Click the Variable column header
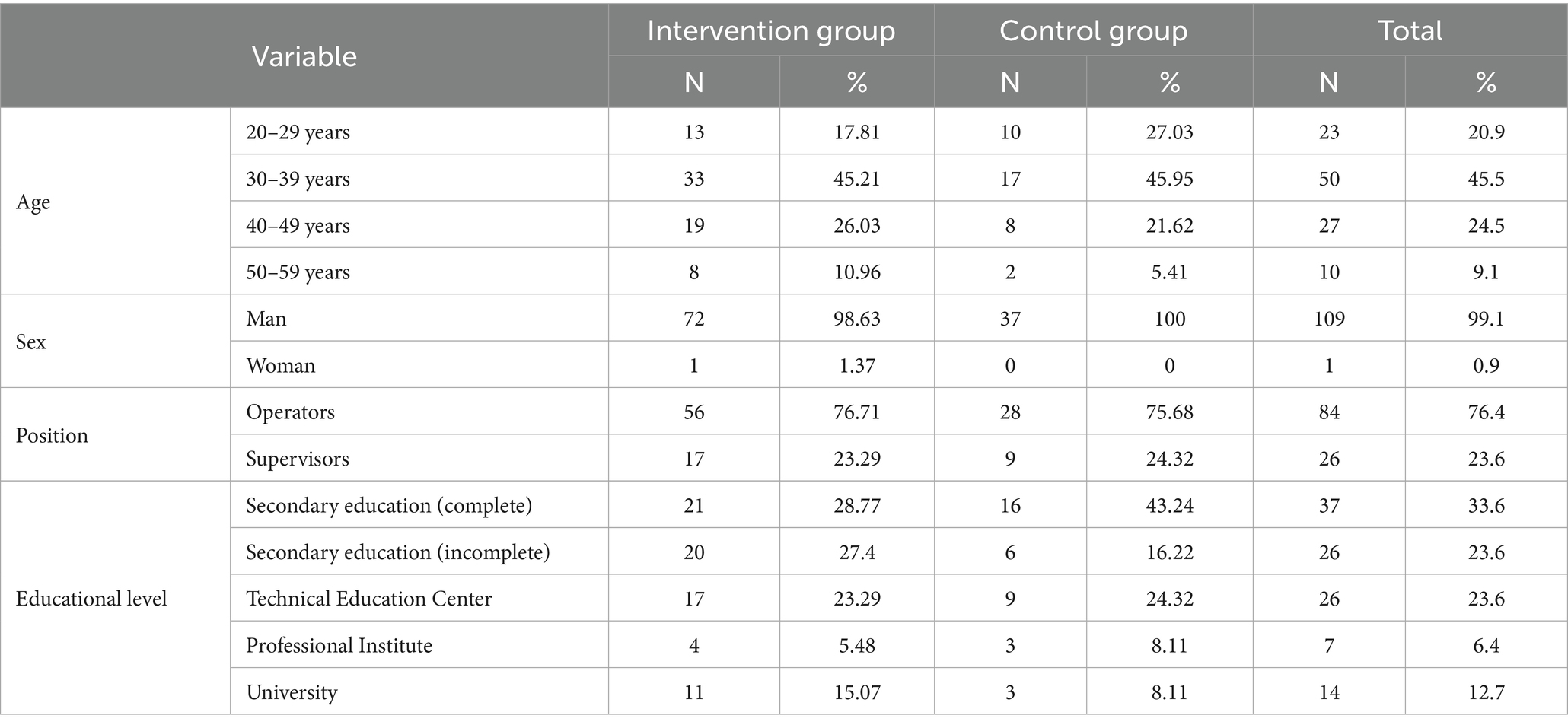This screenshot has height=728, width=1568. tap(304, 57)
